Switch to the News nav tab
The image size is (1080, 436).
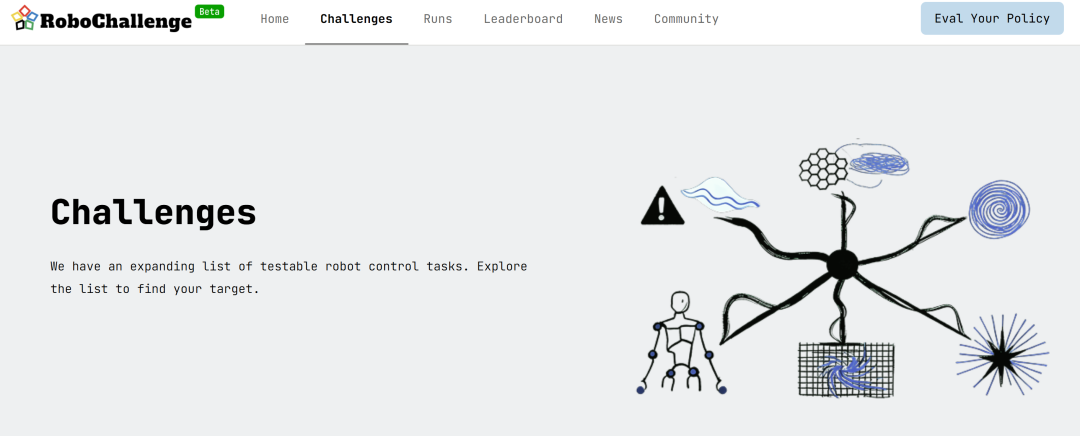(x=608, y=19)
